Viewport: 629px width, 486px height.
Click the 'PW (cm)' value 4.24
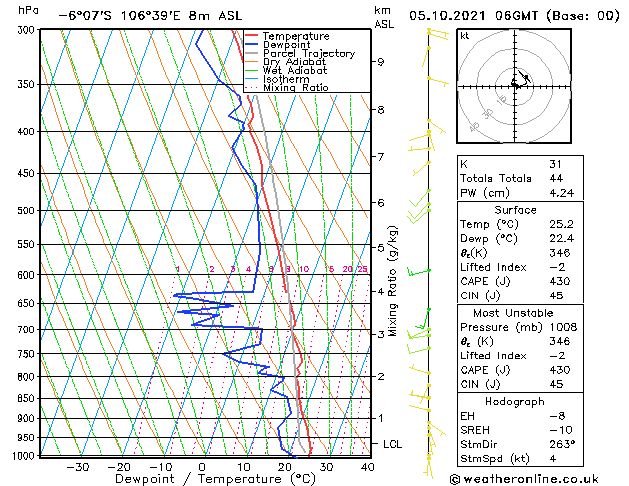(x=562, y=193)
